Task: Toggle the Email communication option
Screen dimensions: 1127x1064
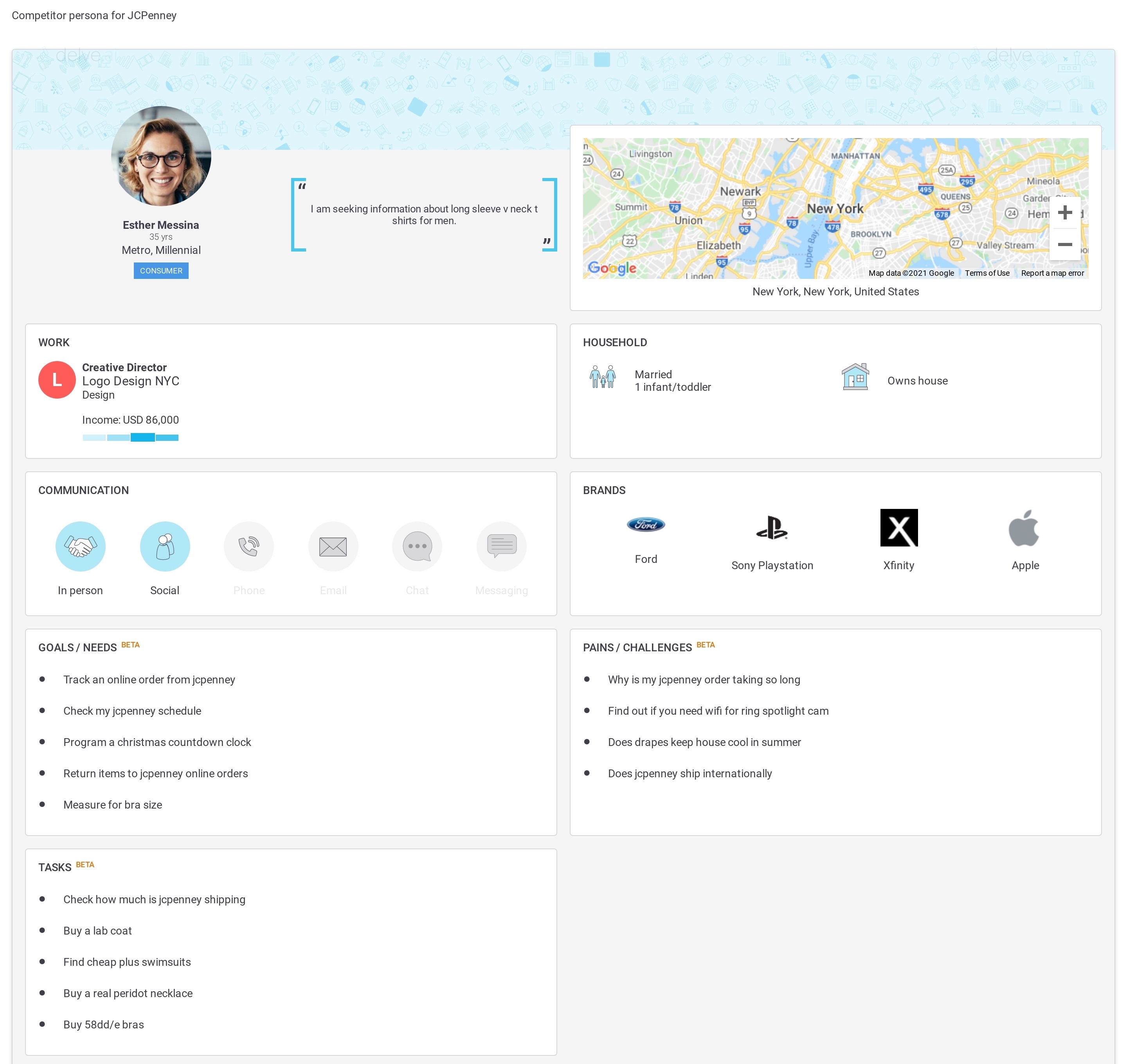Action: [x=333, y=546]
